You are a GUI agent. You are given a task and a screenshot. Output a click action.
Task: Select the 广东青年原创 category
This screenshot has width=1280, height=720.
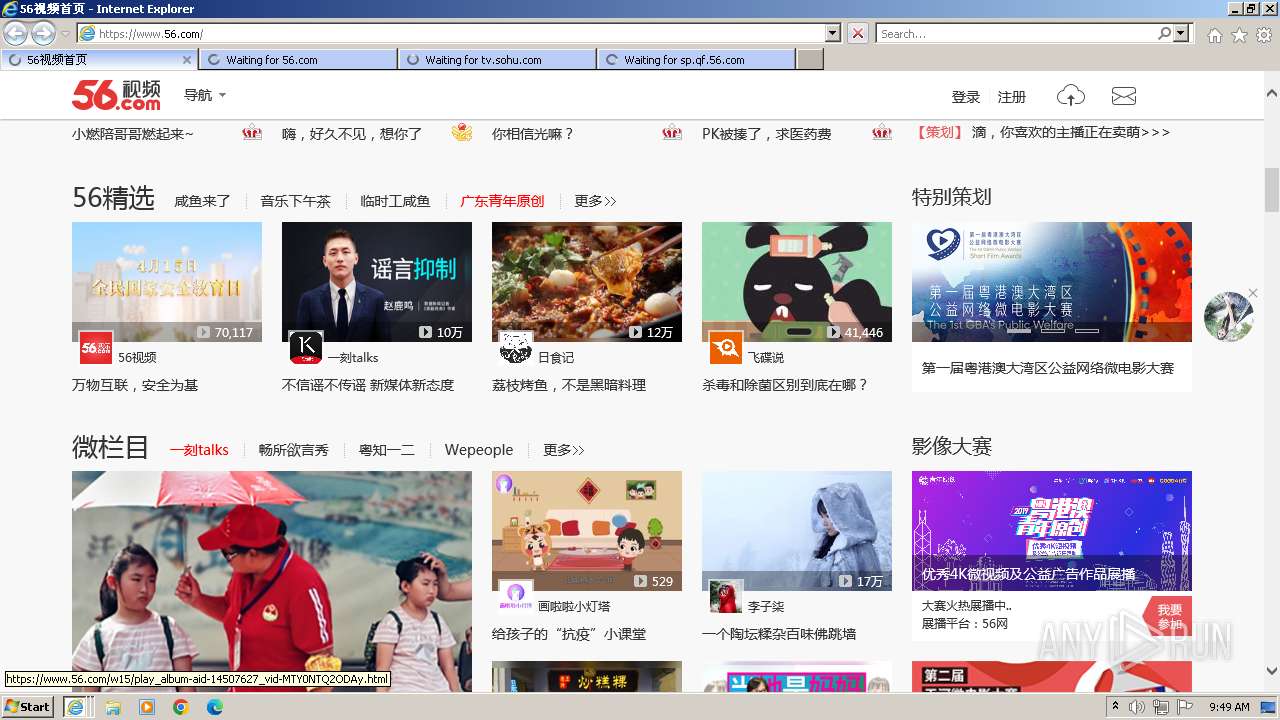[x=502, y=201]
